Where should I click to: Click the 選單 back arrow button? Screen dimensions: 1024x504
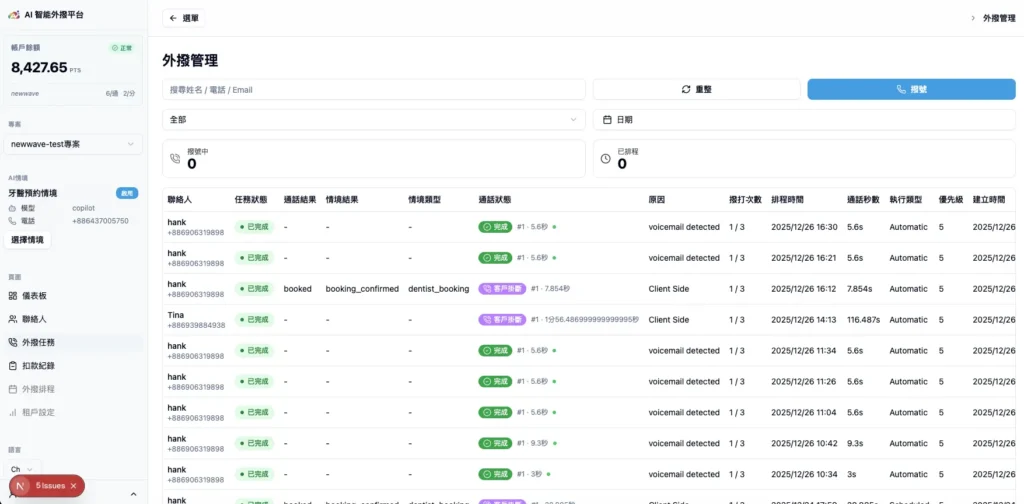coord(184,18)
